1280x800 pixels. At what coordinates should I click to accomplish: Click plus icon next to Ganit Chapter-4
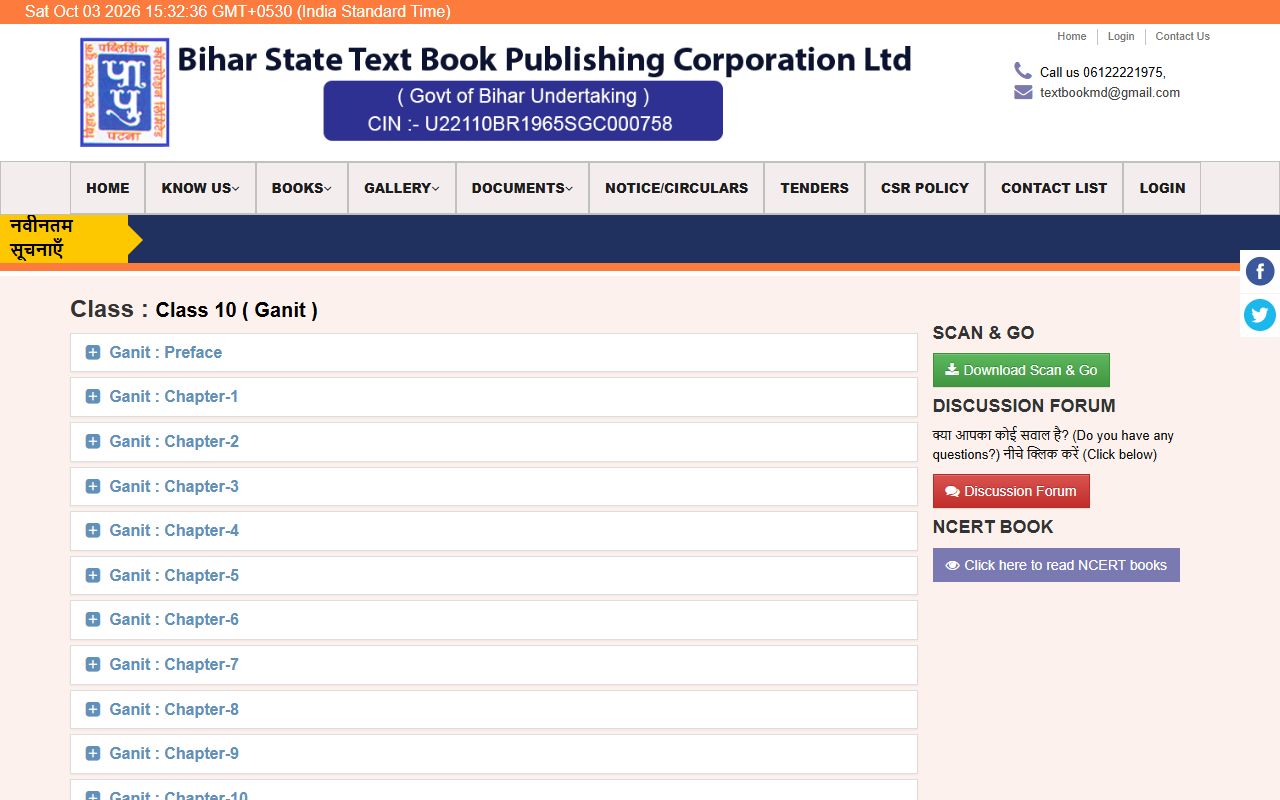coord(93,530)
